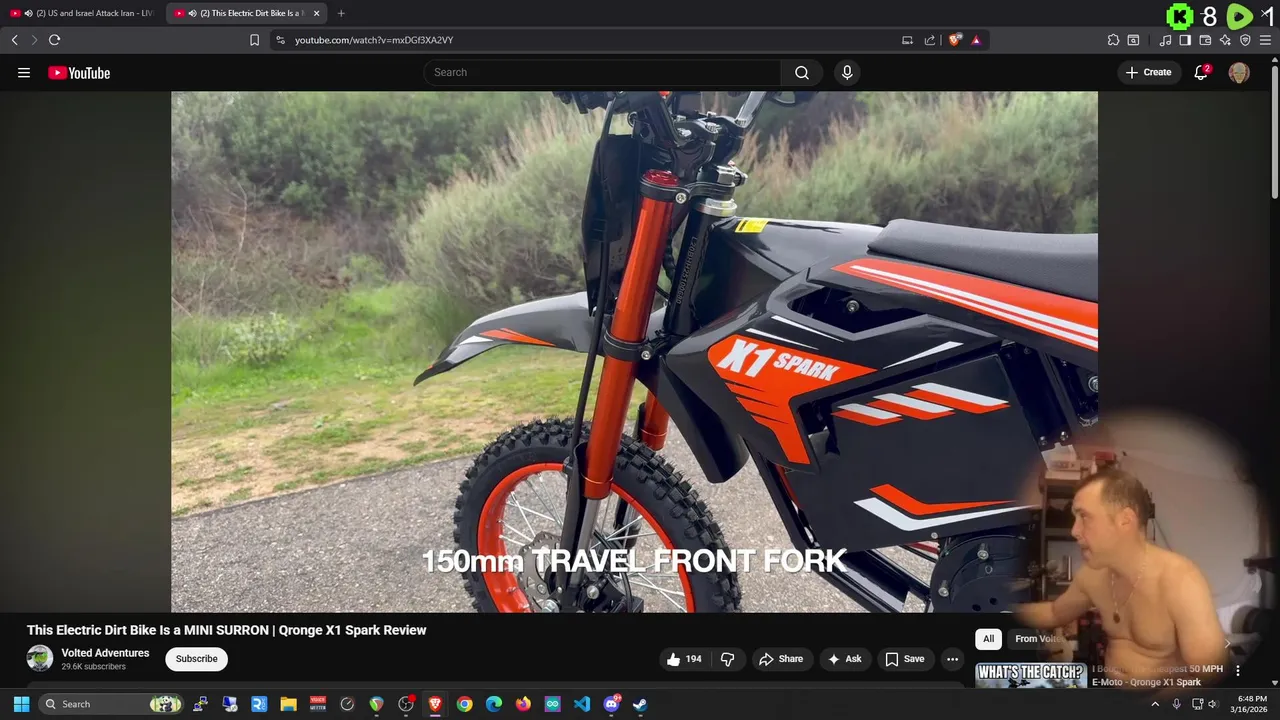The width and height of the screenshot is (1280, 720).
Task: Open the Windows Start menu
Action: click(x=21, y=704)
